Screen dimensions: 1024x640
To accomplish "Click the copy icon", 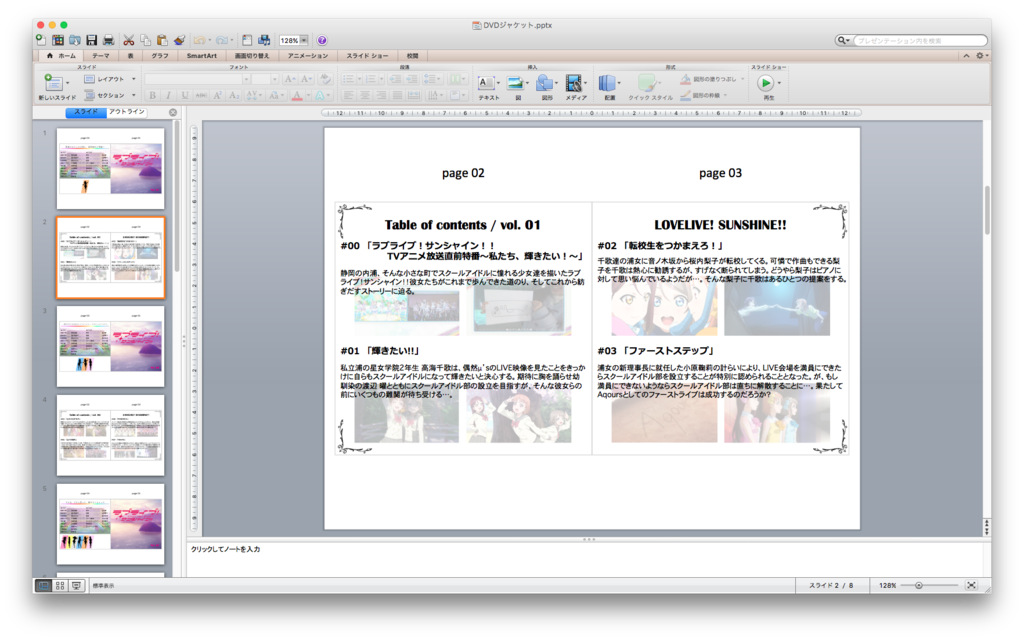I will click(145, 40).
